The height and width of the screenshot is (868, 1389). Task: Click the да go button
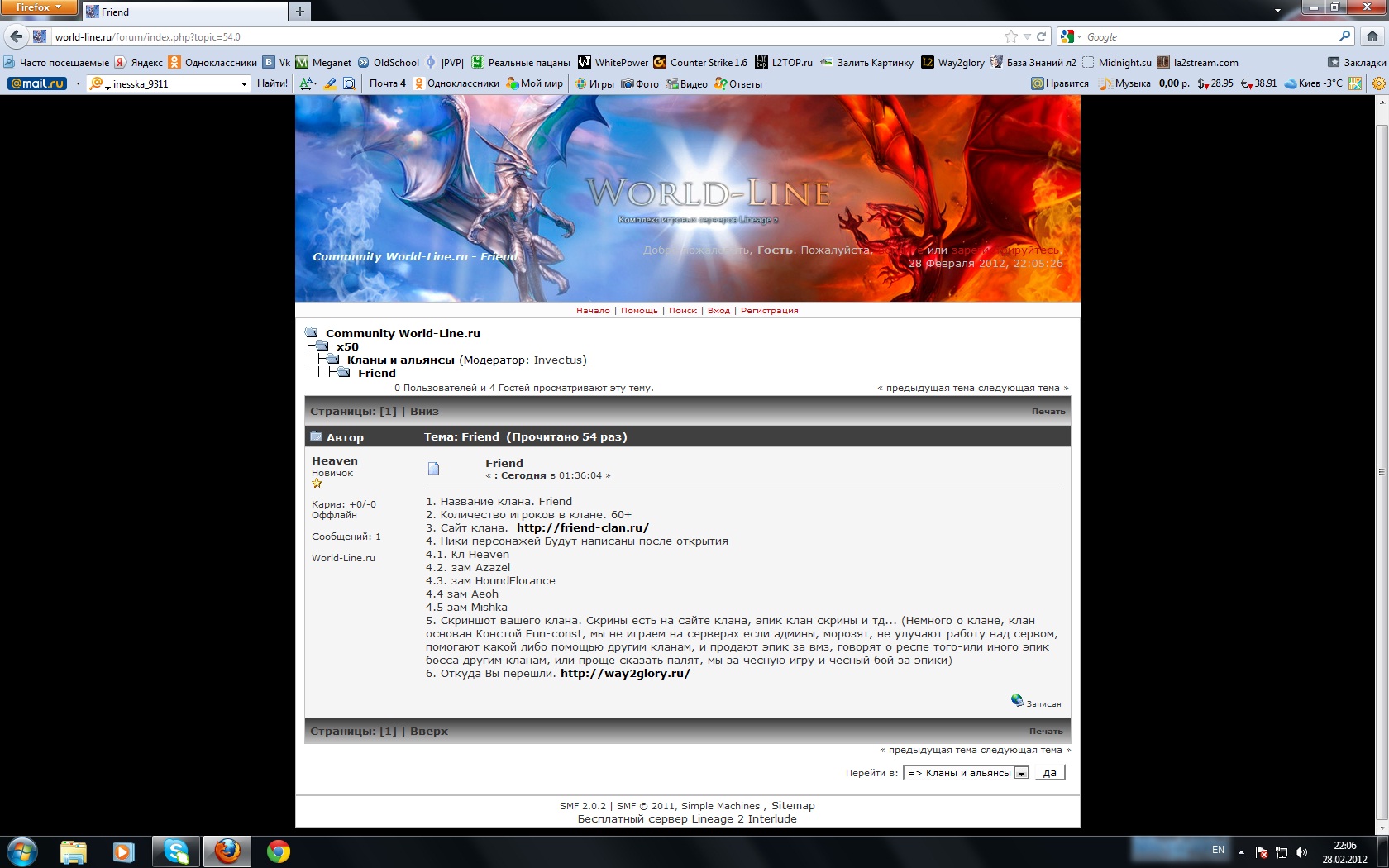(x=1049, y=773)
